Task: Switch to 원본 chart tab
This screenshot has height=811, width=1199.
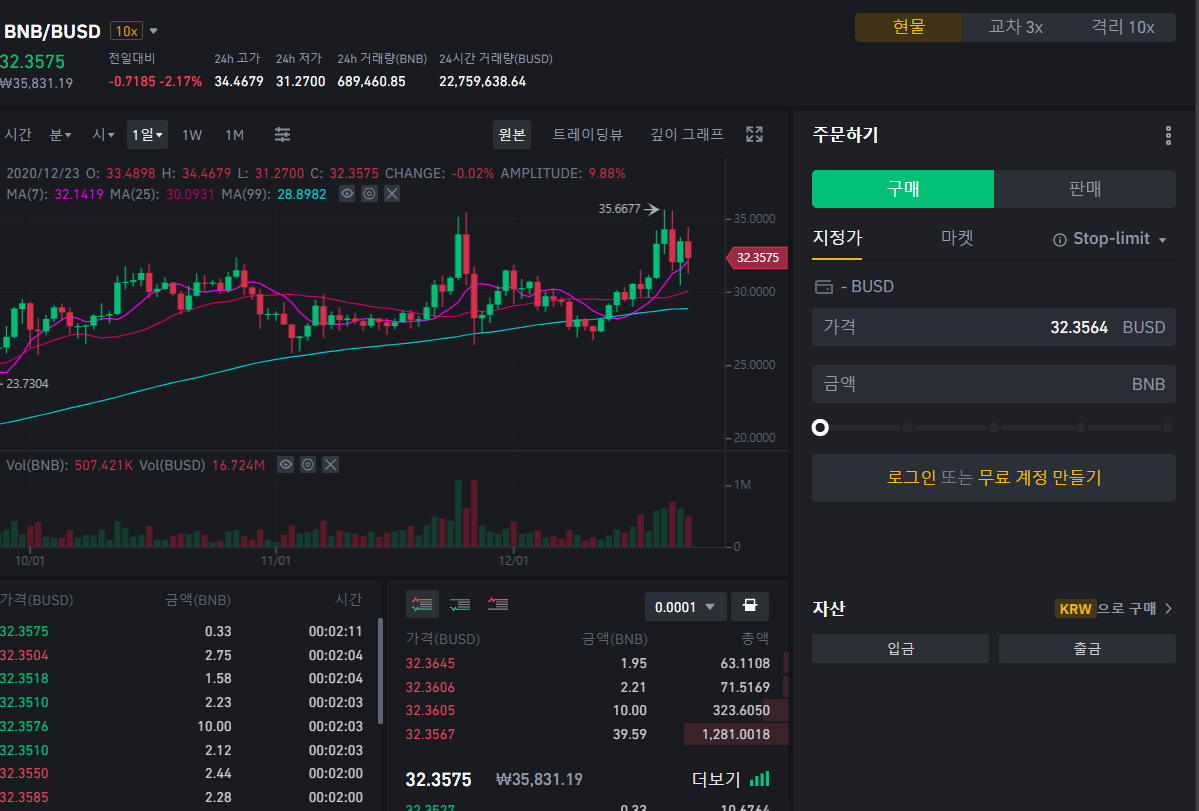Action: [512, 135]
